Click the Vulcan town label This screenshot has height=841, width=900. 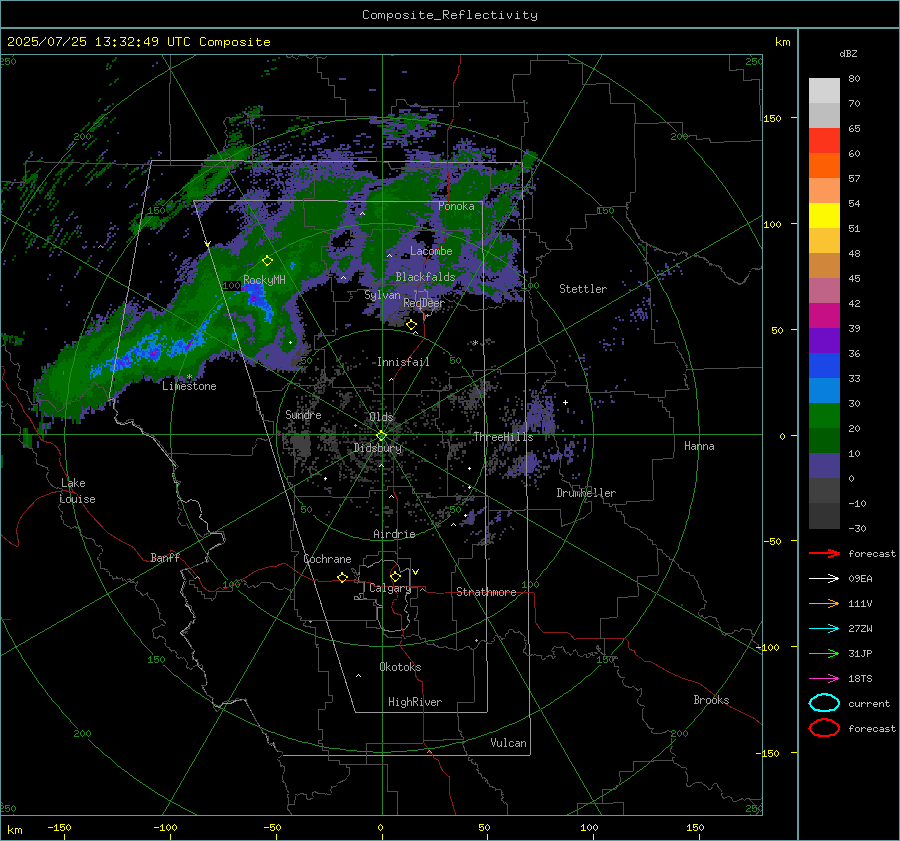coord(508,742)
